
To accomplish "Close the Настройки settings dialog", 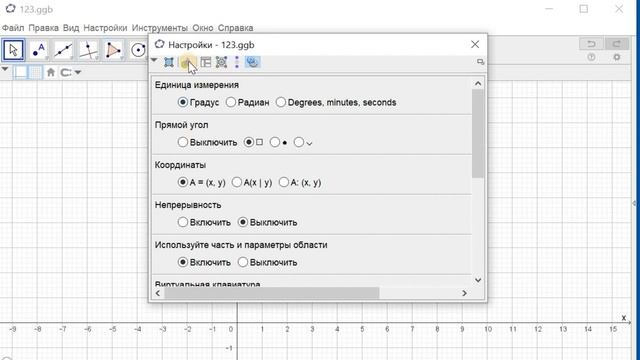I will 475,44.
